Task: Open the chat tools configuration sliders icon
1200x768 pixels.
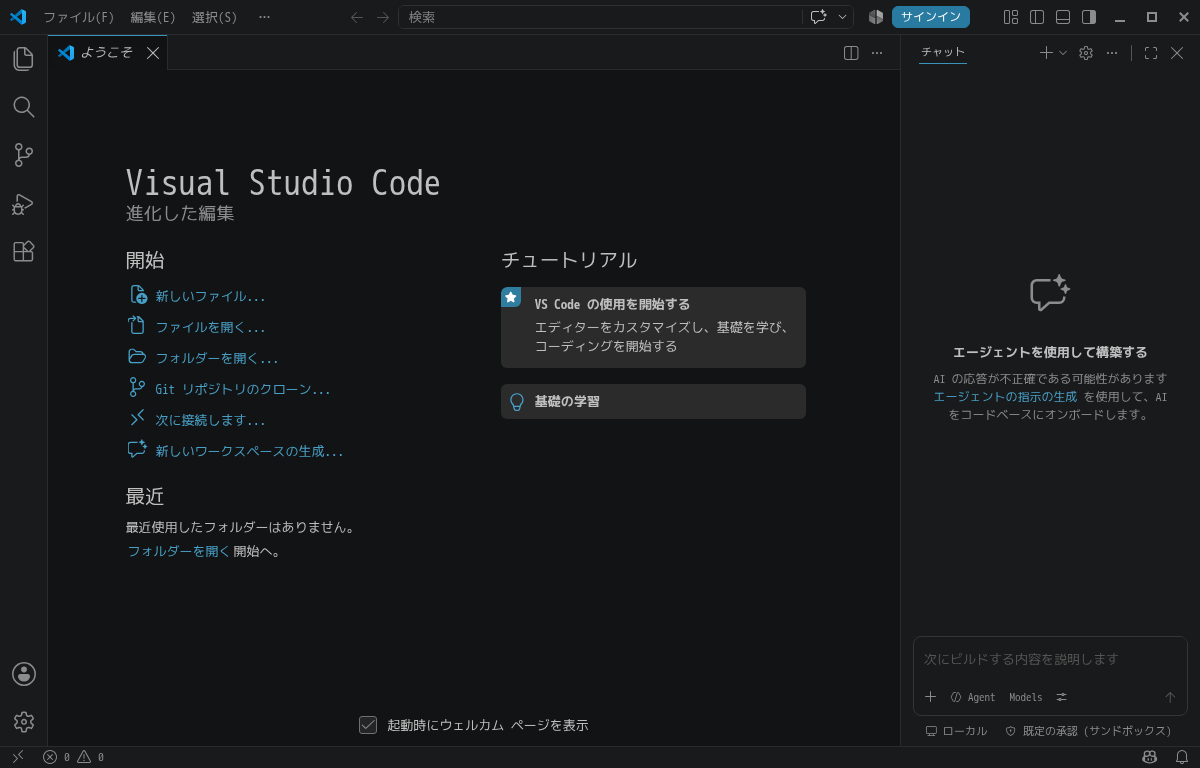Action: (1062, 697)
